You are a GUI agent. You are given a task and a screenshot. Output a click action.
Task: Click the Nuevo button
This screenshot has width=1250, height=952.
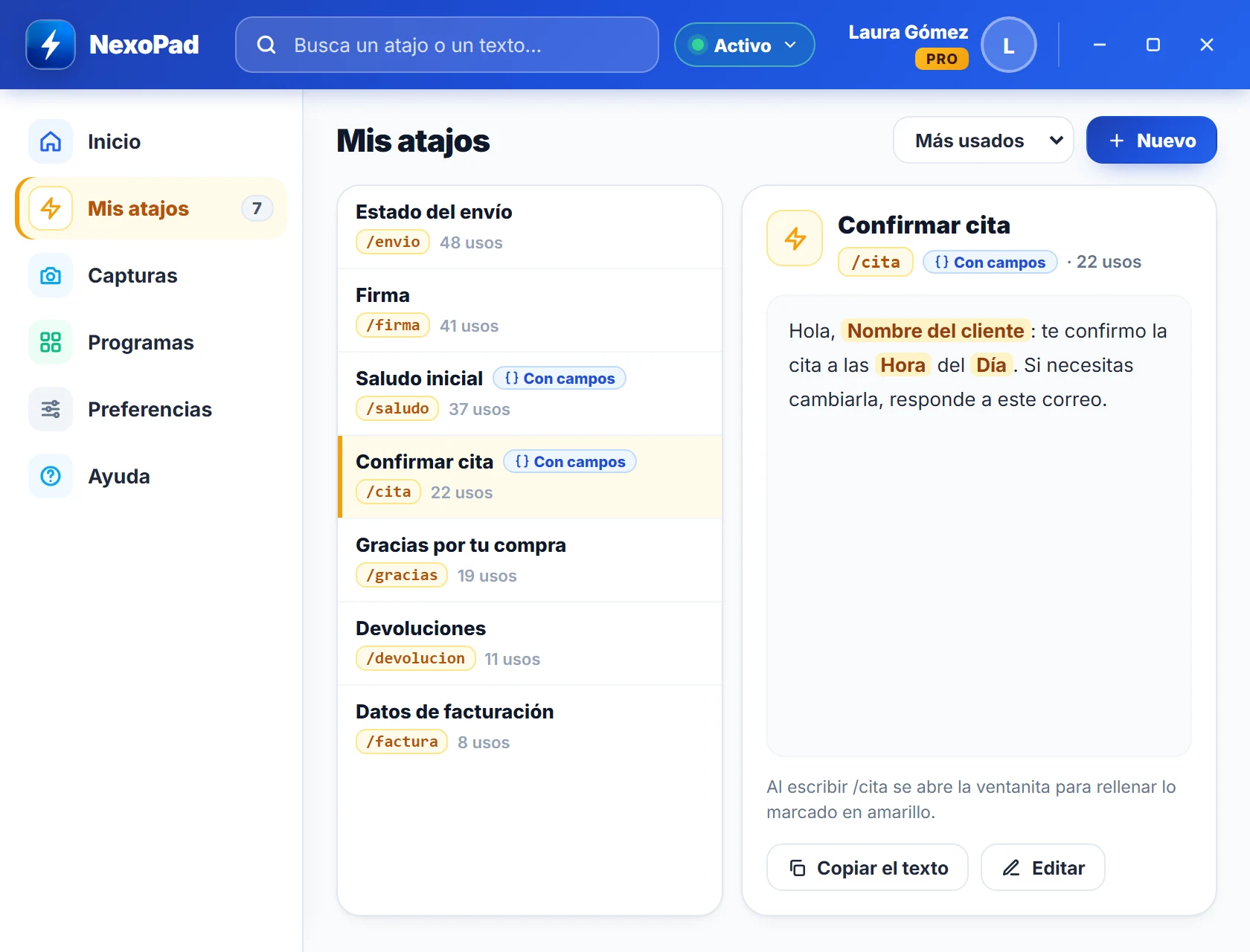[1152, 140]
